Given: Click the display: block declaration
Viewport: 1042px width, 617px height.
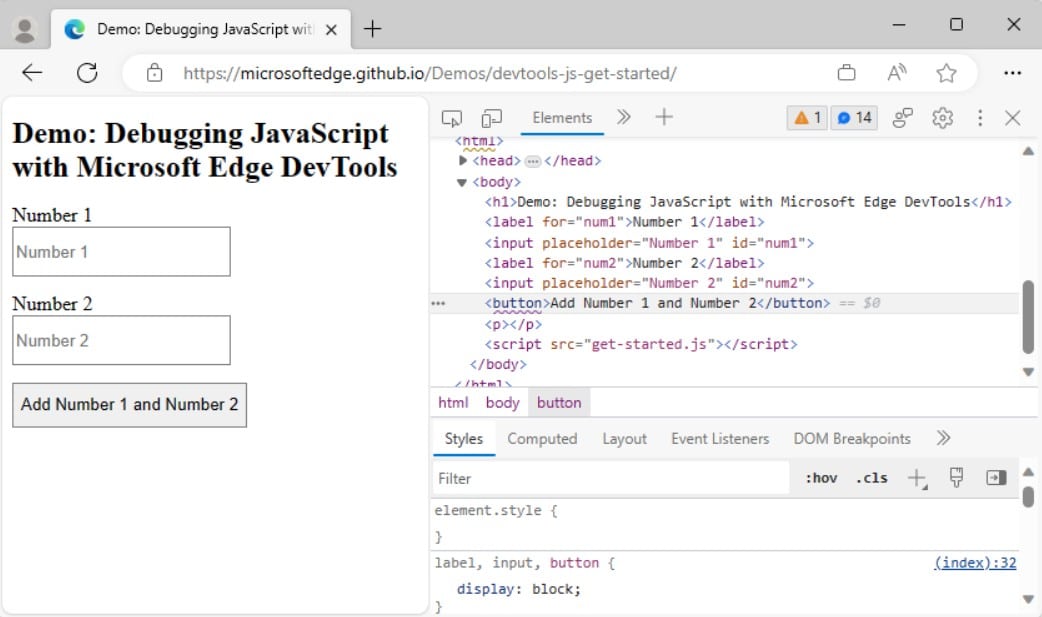Looking at the screenshot, I should (x=518, y=588).
